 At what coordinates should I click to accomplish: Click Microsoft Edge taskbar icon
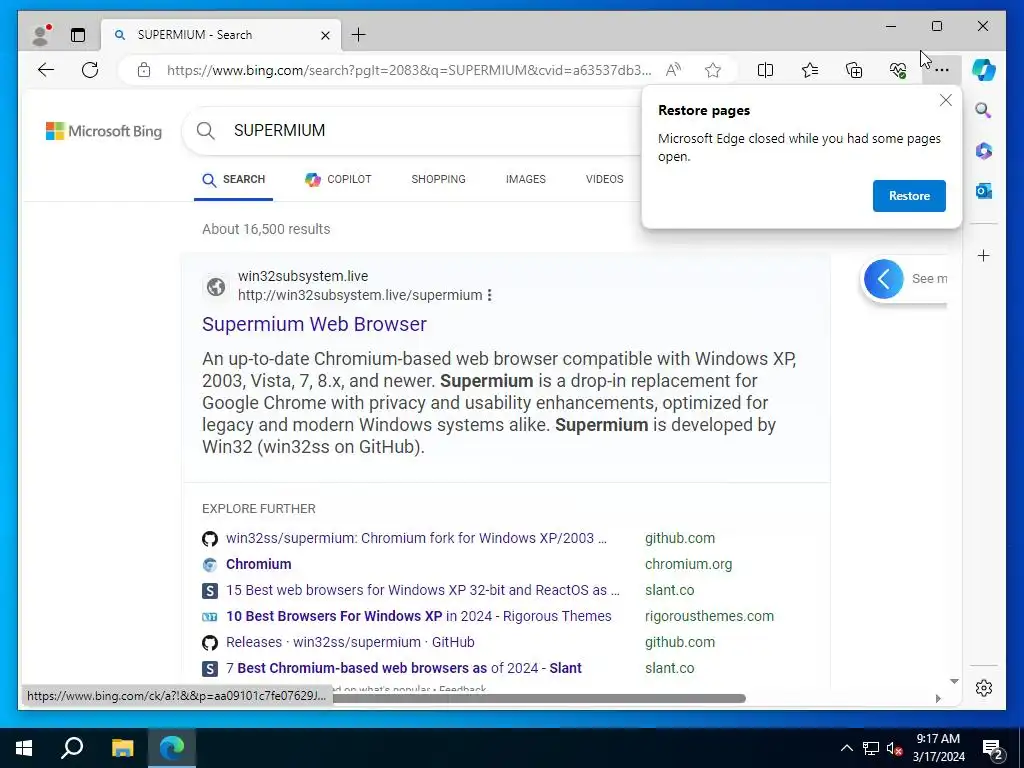[x=172, y=748]
